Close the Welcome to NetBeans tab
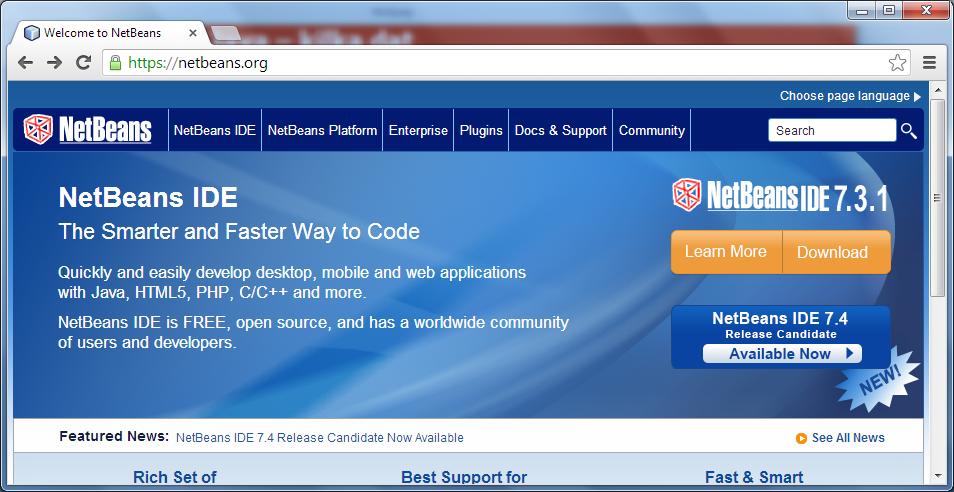 tap(193, 33)
